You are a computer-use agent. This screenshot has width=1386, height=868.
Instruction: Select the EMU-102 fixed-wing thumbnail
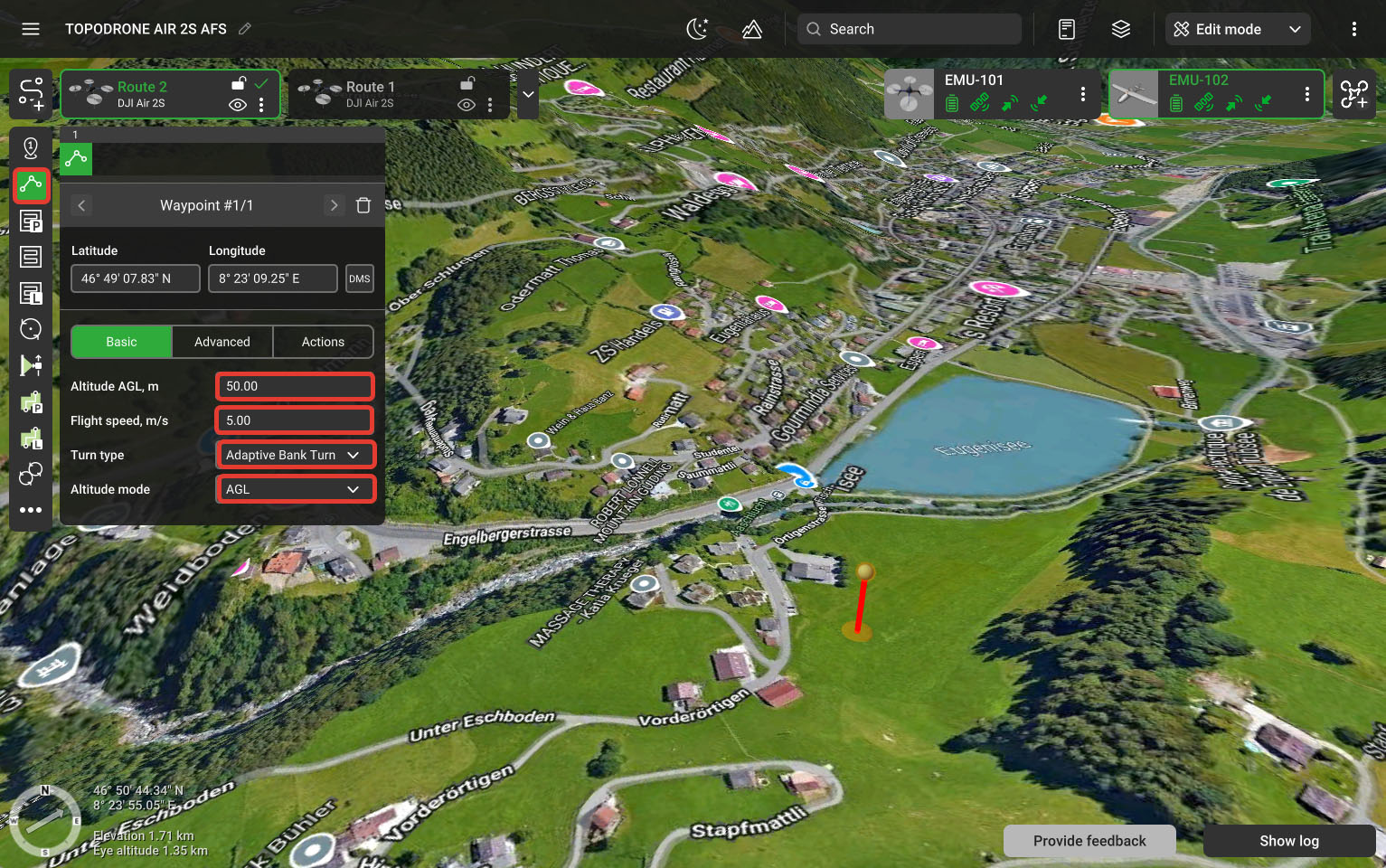(x=1134, y=94)
